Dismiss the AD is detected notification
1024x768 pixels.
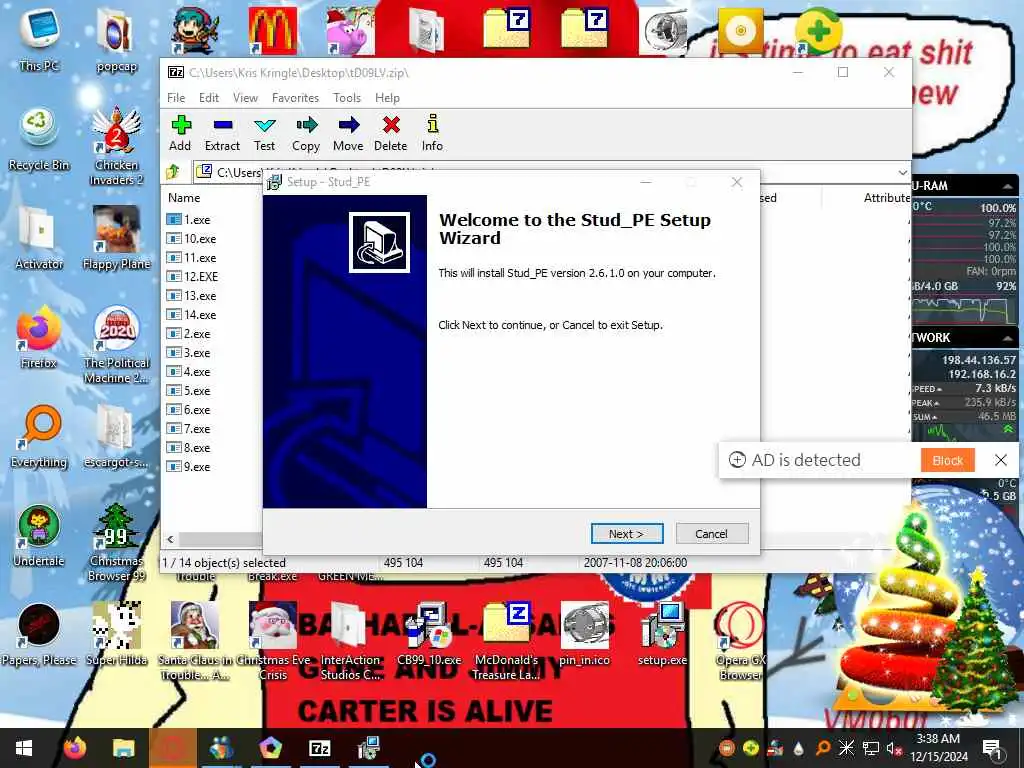click(x=1000, y=460)
